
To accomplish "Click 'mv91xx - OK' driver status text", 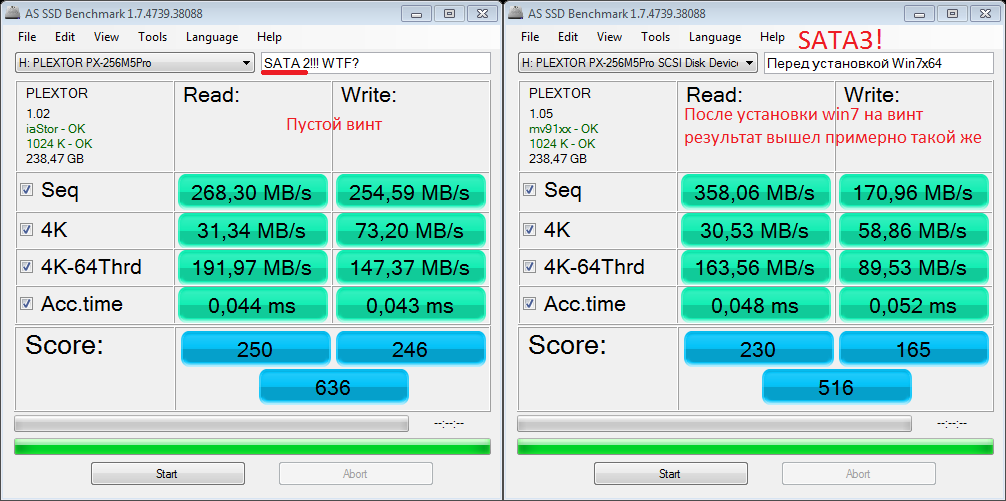I will click(x=563, y=128).
